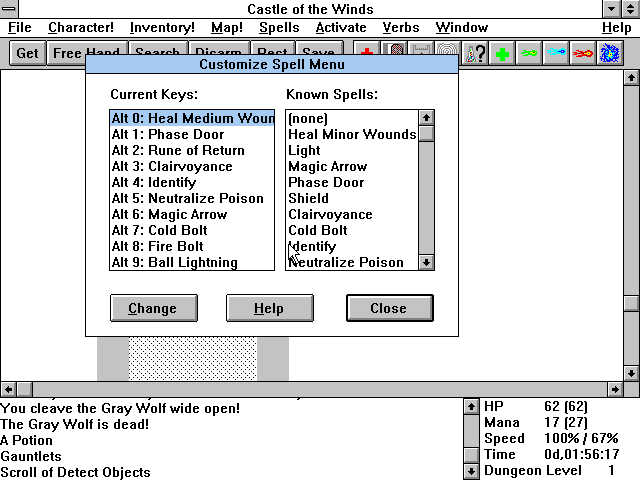Click the Help button in the dialog
The width and height of the screenshot is (640, 480).
pyautogui.click(x=270, y=308)
